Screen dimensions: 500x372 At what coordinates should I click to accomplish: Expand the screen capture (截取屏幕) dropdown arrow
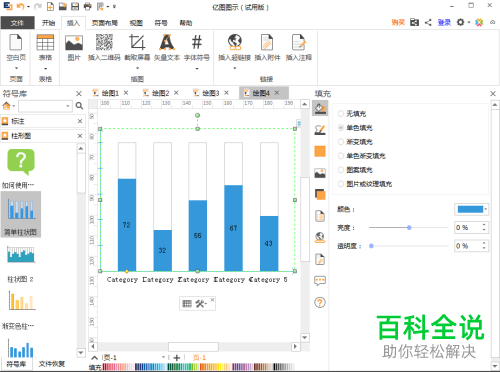[x=137, y=68]
